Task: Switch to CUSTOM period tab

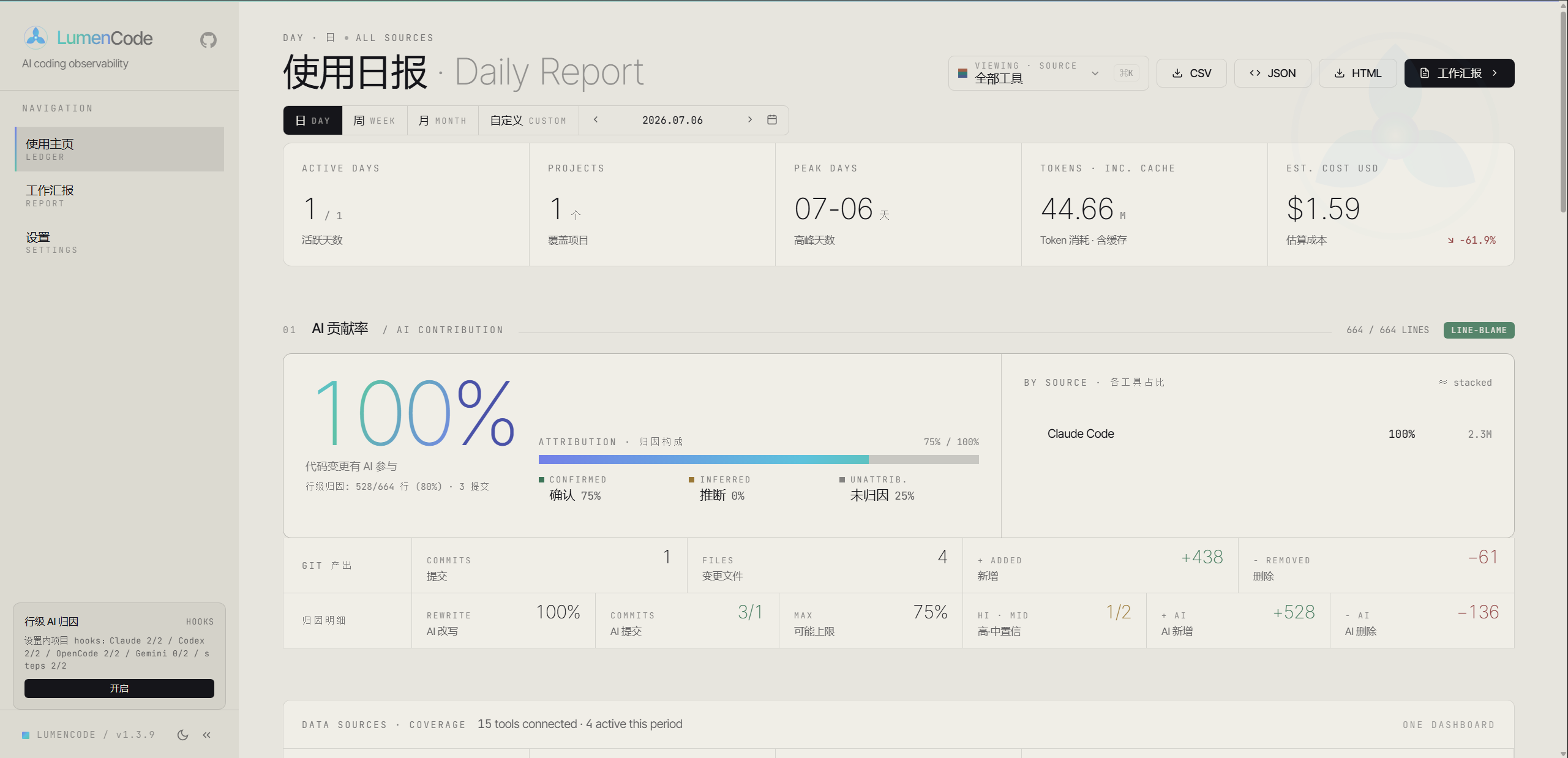Action: click(528, 121)
